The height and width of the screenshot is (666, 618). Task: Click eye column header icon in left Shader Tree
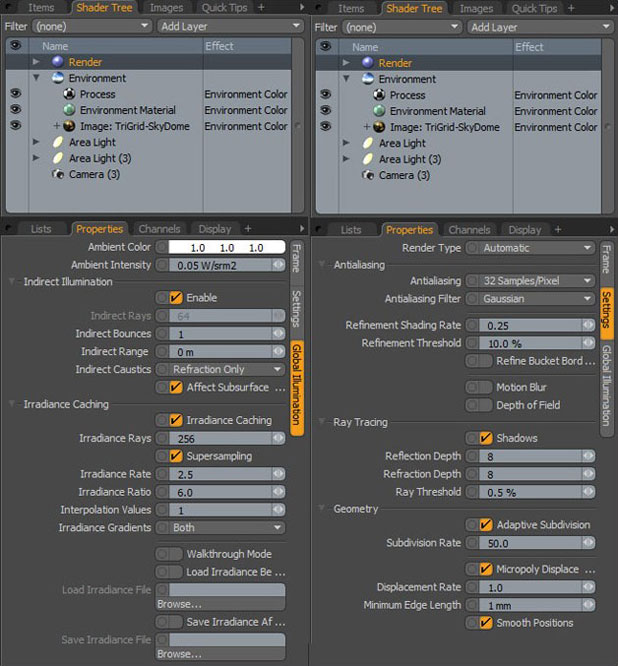16,45
